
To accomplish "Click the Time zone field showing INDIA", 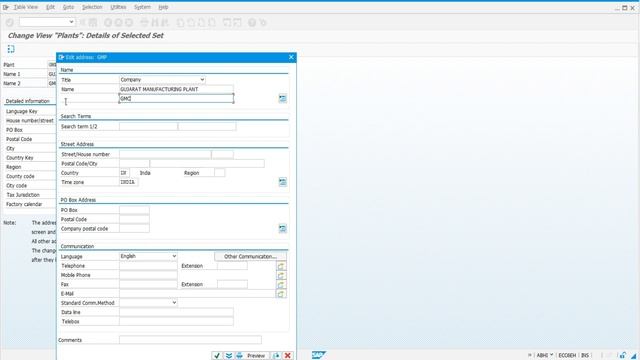I will [x=129, y=182].
